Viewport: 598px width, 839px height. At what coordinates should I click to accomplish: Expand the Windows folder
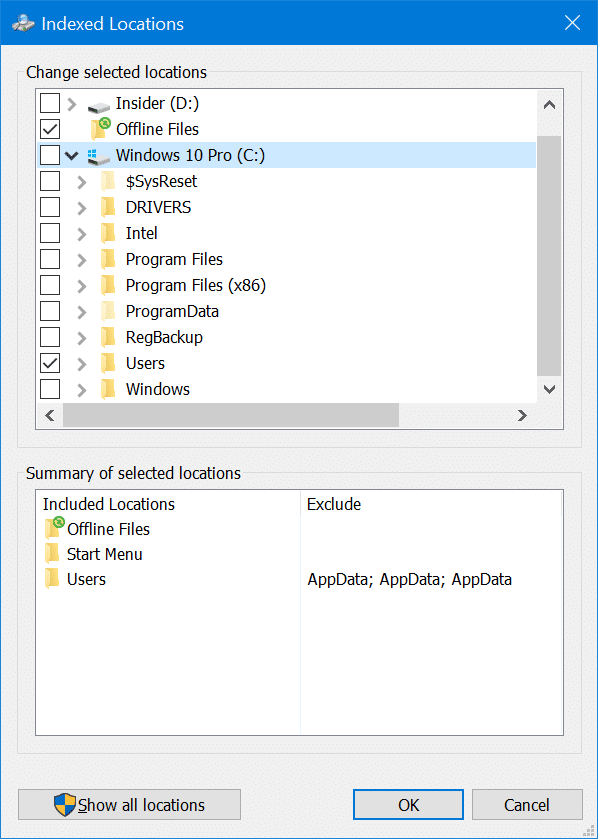coord(82,390)
